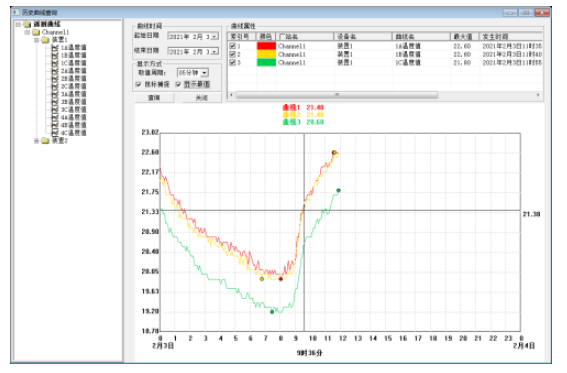Select the 1A温度值 curve icon

tap(55, 47)
